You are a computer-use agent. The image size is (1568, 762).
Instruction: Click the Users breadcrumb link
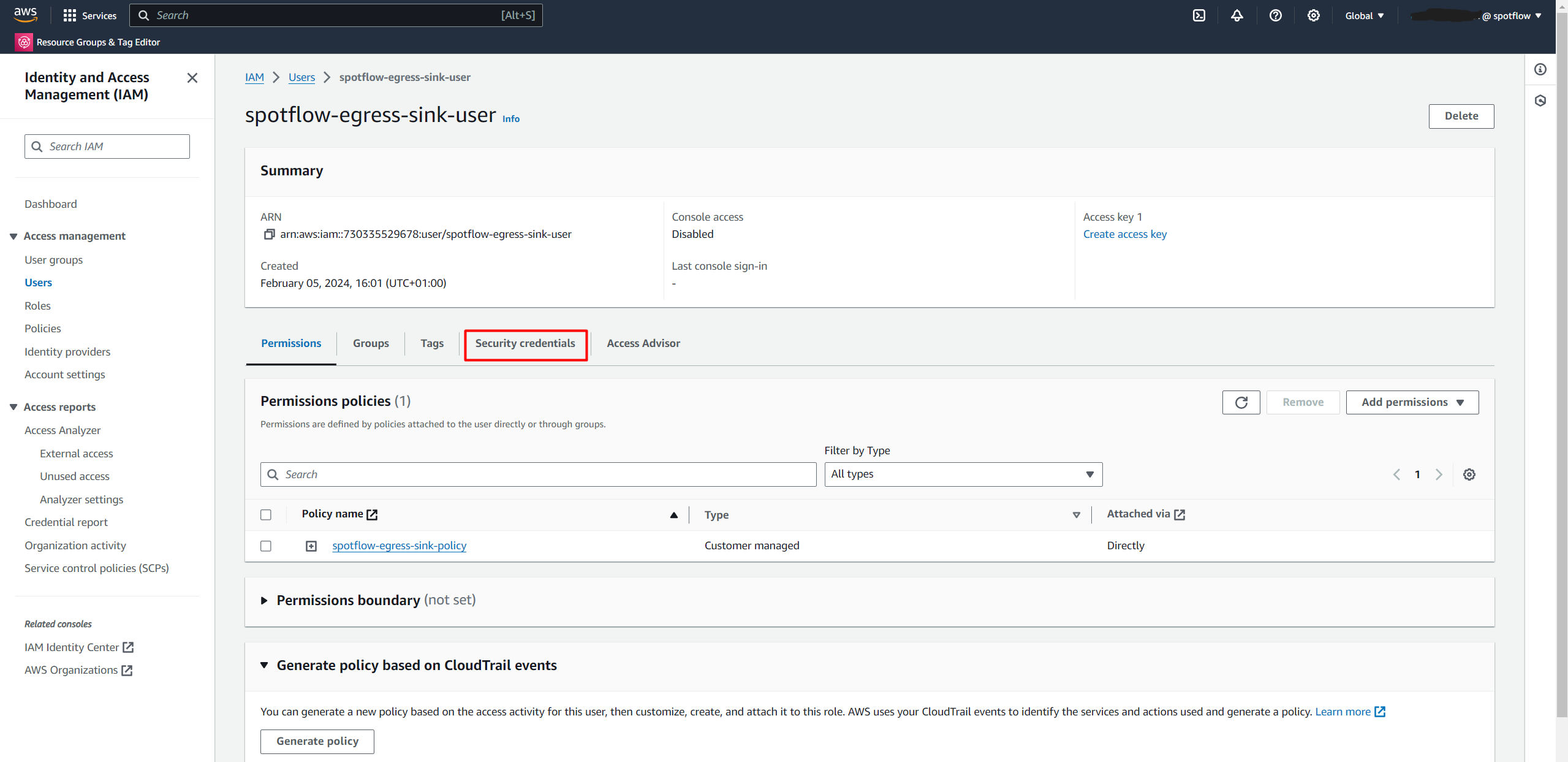[x=301, y=77]
